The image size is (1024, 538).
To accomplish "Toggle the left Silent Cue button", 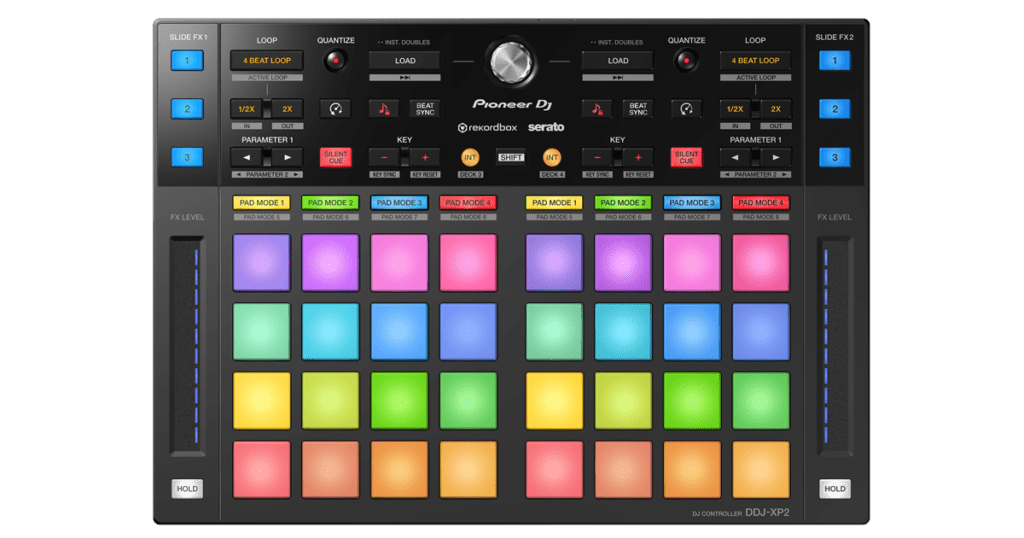I will click(x=335, y=157).
